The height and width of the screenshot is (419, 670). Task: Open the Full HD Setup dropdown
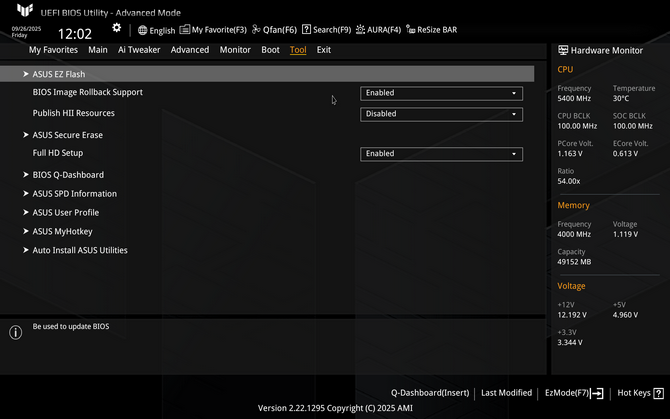pos(441,154)
